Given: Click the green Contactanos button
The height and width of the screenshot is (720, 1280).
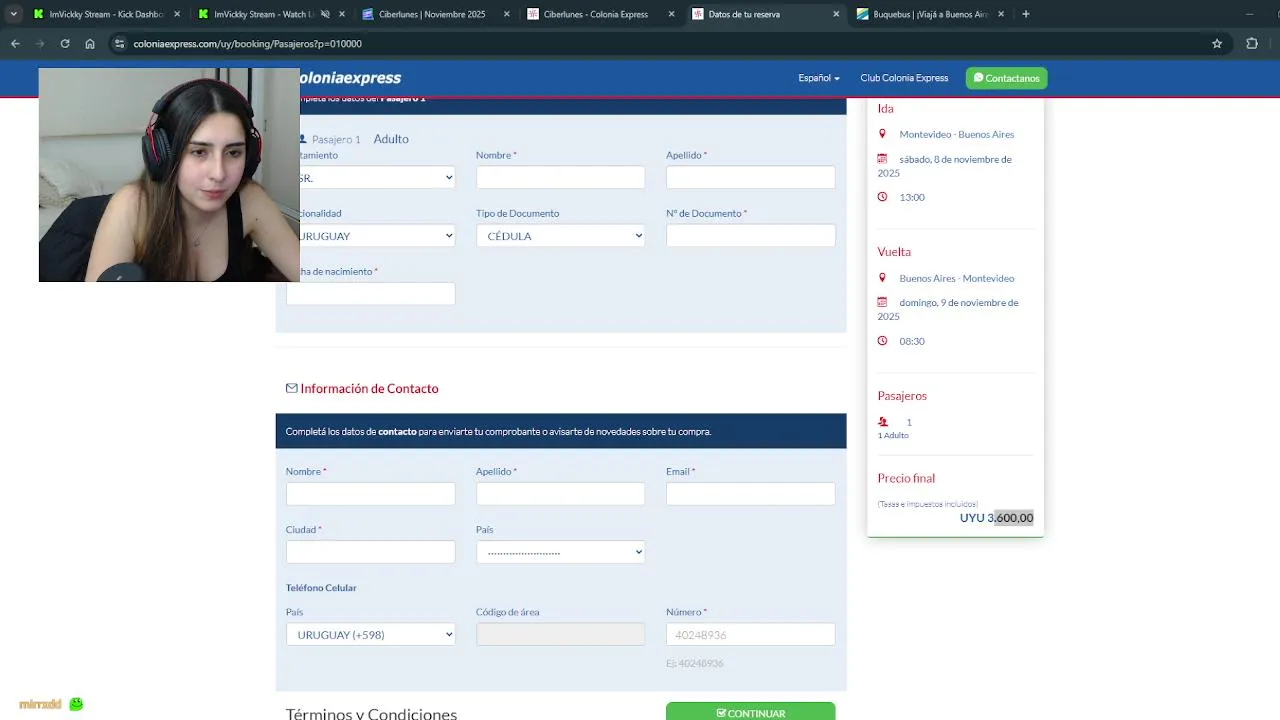Looking at the screenshot, I should tap(1006, 78).
